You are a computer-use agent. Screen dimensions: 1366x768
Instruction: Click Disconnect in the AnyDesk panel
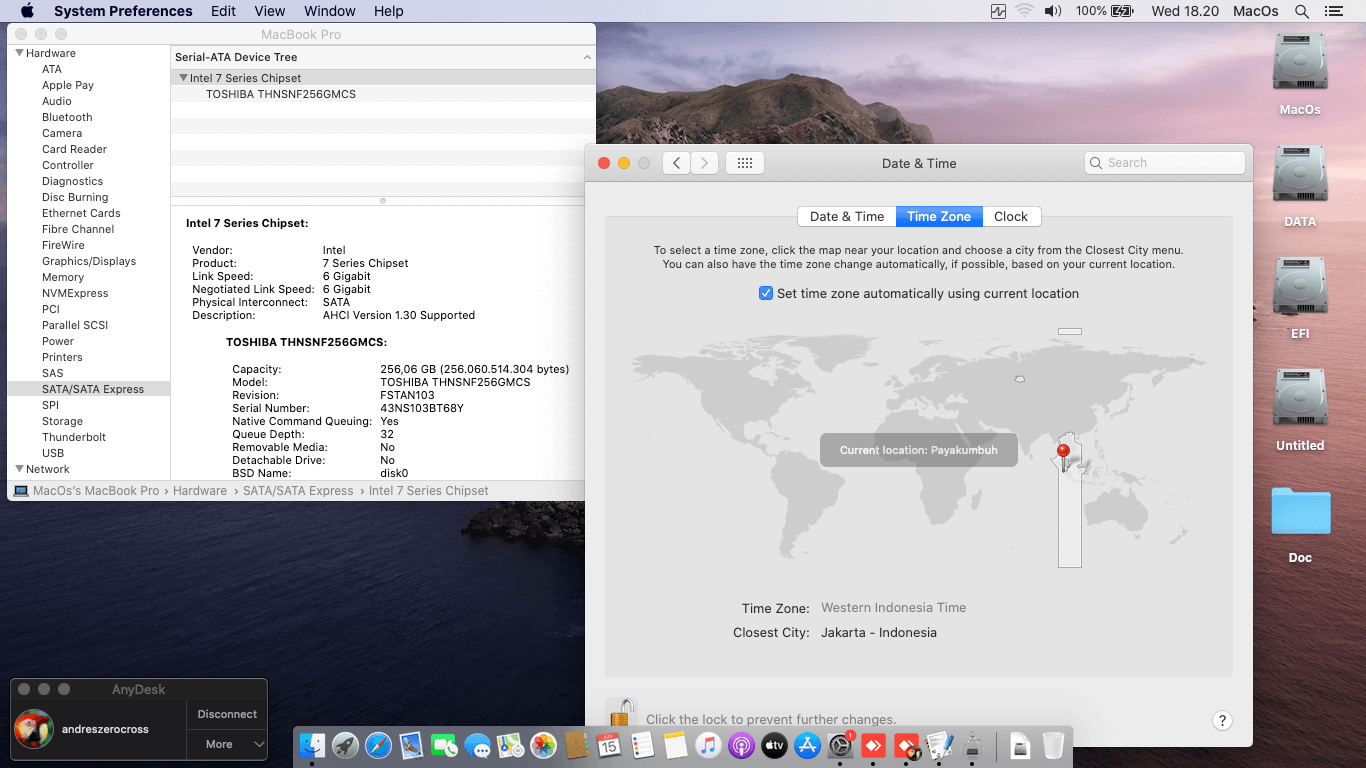(x=227, y=714)
